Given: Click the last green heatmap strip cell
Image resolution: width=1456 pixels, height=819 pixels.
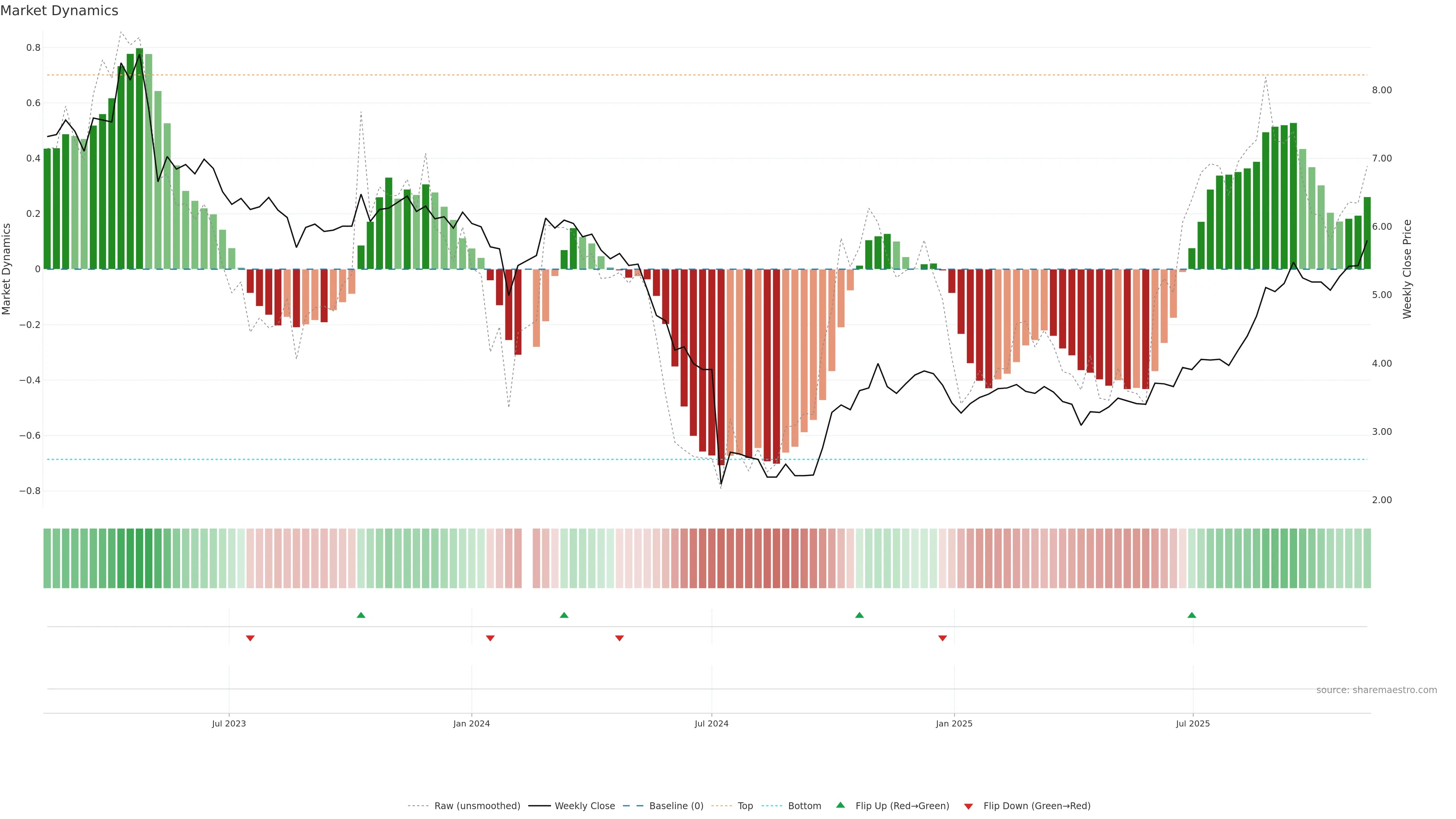Looking at the screenshot, I should 1367,559.
